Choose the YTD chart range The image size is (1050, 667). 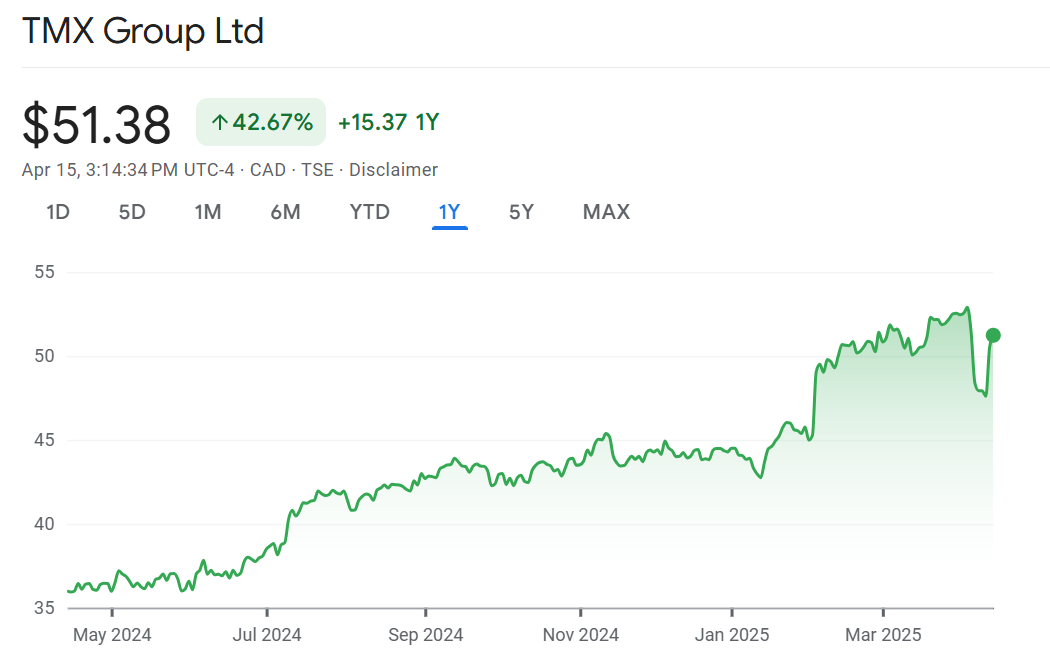pos(369,212)
